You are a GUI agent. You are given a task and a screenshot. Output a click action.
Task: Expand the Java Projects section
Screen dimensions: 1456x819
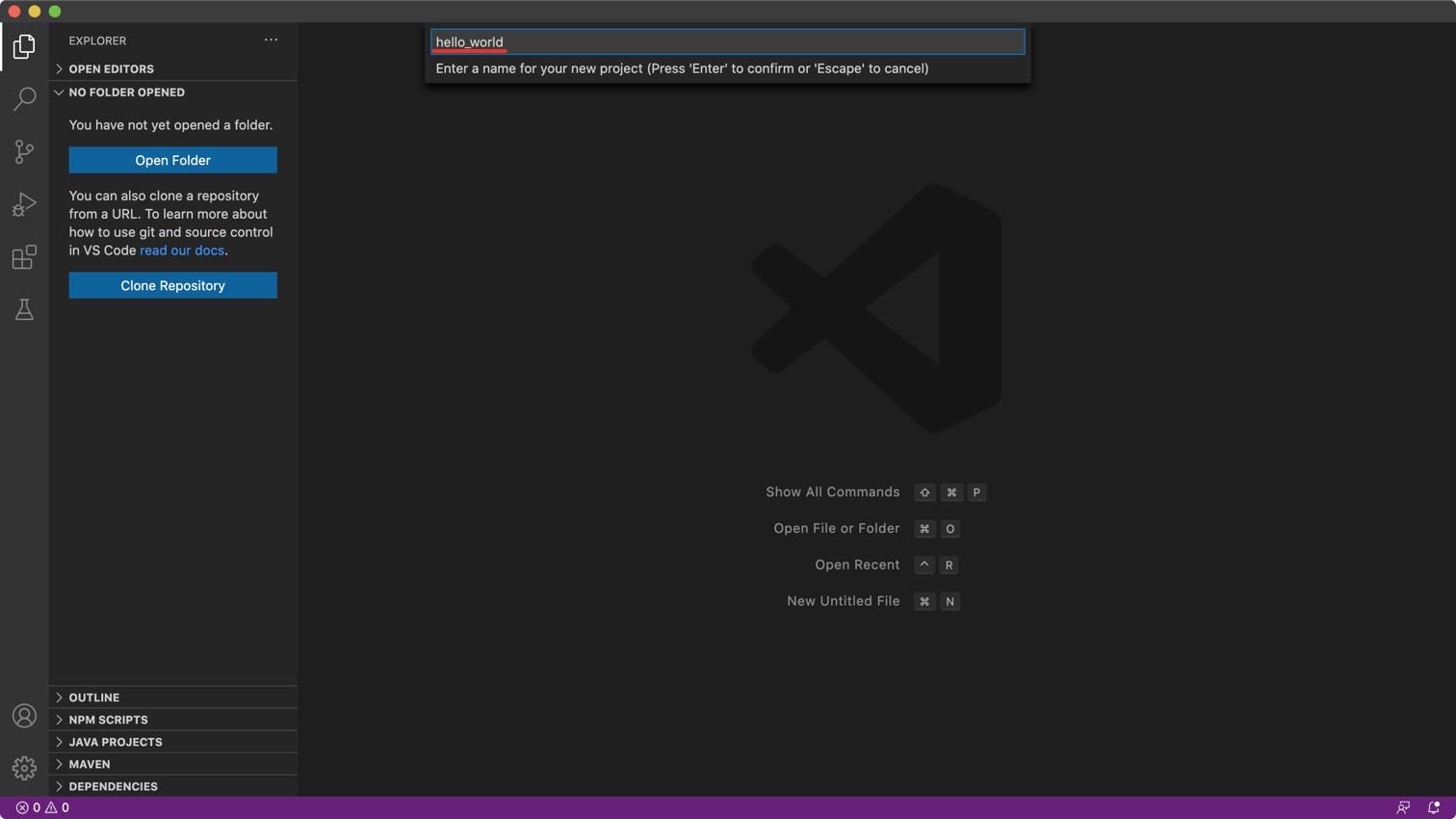173,742
